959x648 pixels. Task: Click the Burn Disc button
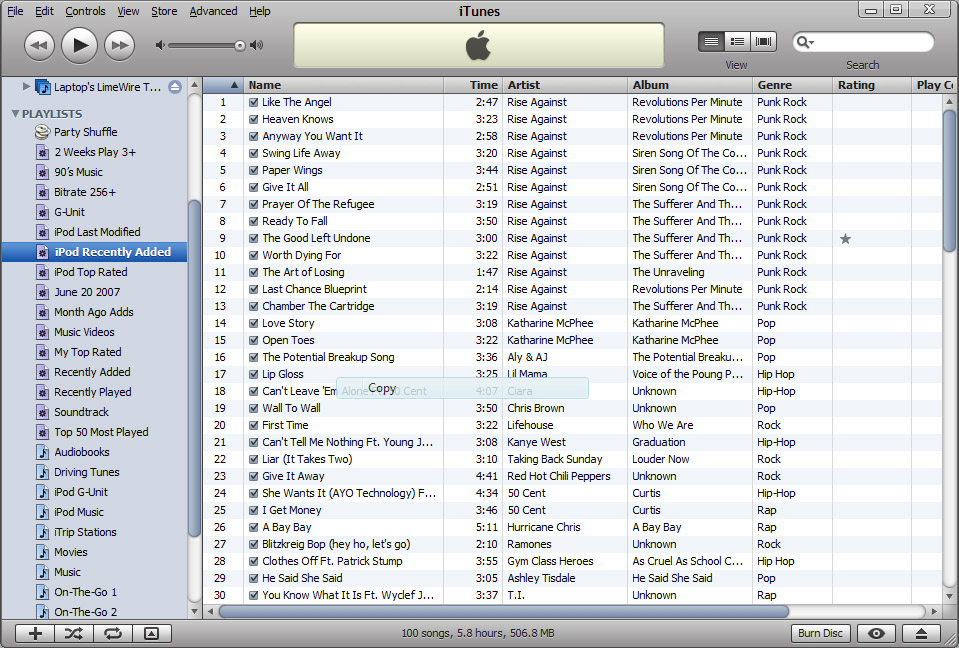coord(820,633)
